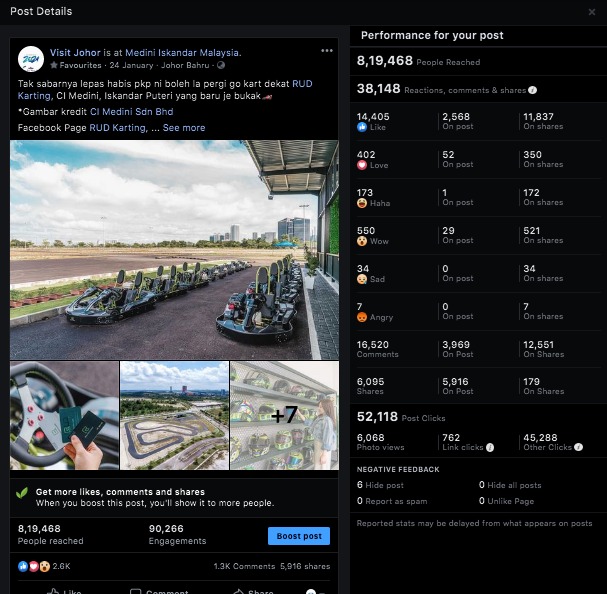
Task: Open the main go-kart lineup photo
Action: 174,250
